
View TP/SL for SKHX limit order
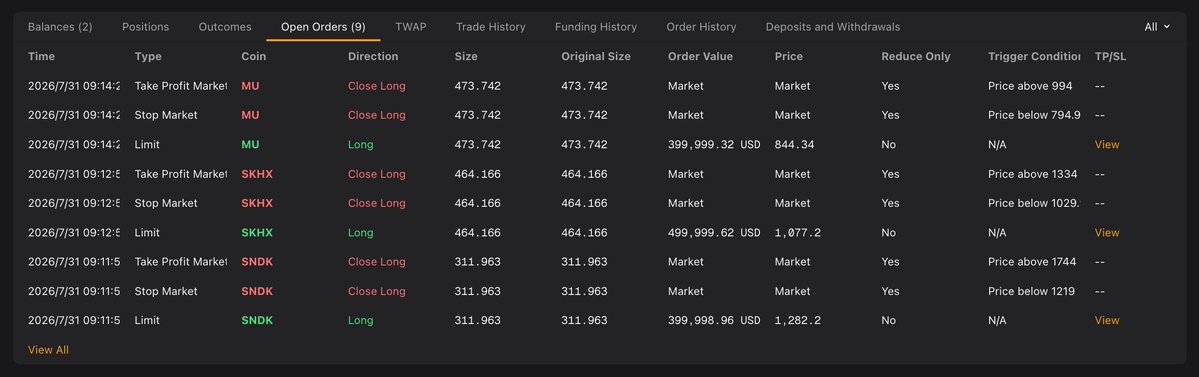pyautogui.click(x=1106, y=232)
